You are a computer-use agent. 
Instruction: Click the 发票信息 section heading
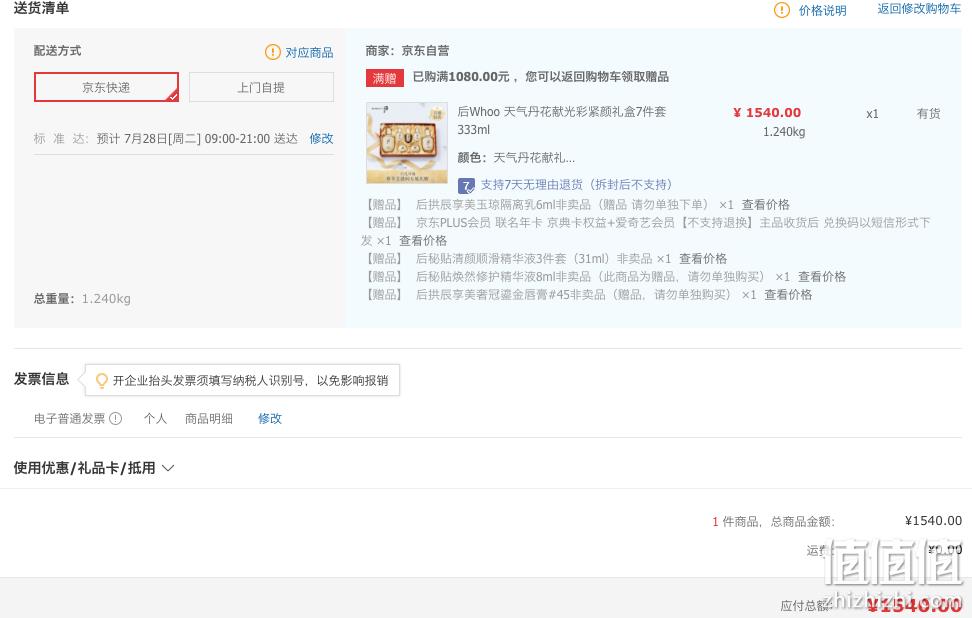[42, 379]
